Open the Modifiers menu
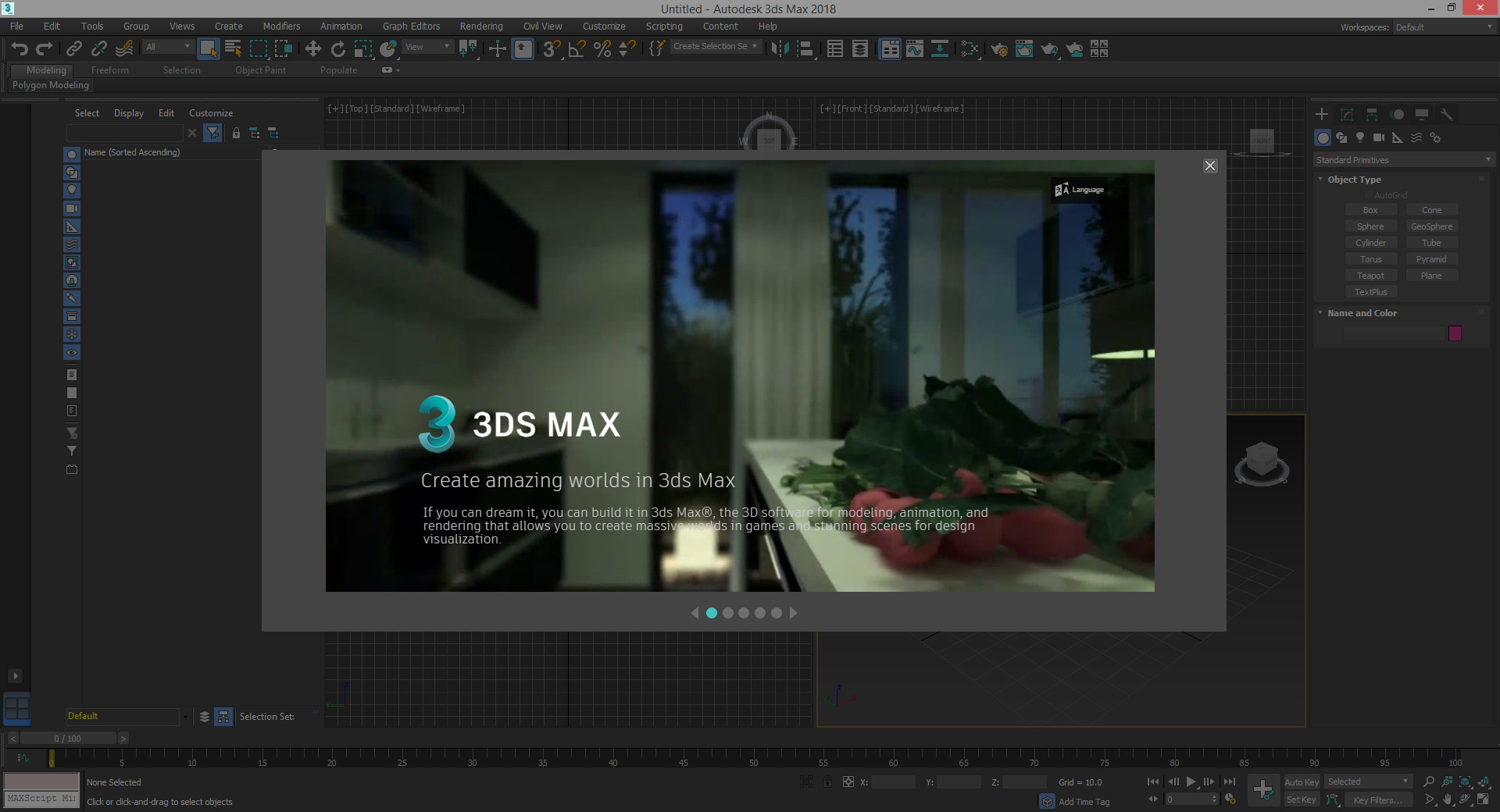Screen dimensions: 1500x812 point(281,27)
